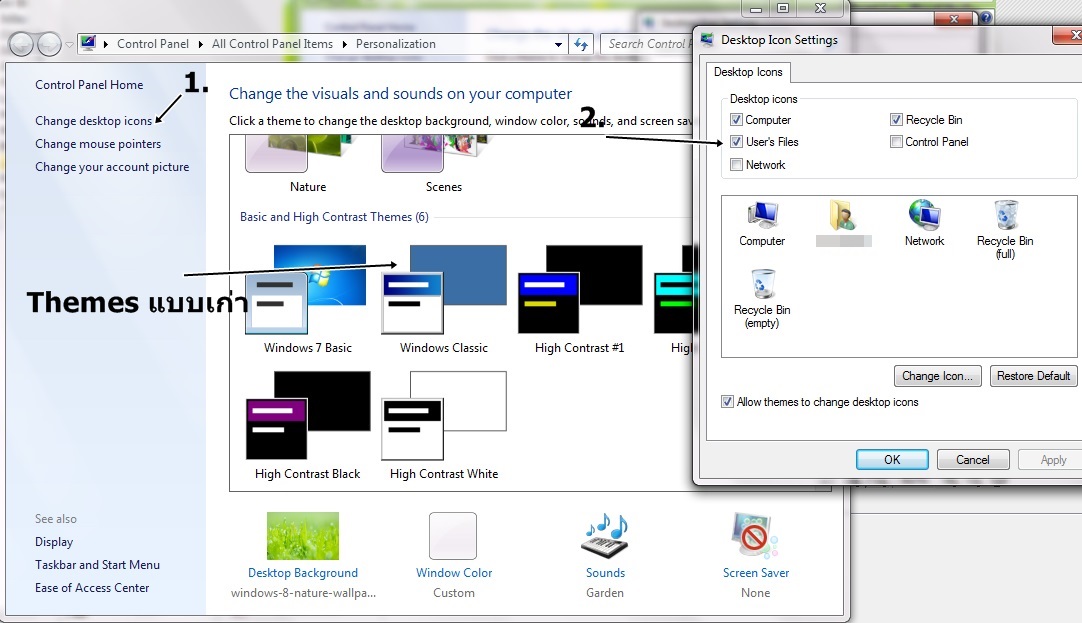The width and height of the screenshot is (1082, 623).
Task: Toggle the Computer desktop icon checkbox
Action: click(736, 120)
